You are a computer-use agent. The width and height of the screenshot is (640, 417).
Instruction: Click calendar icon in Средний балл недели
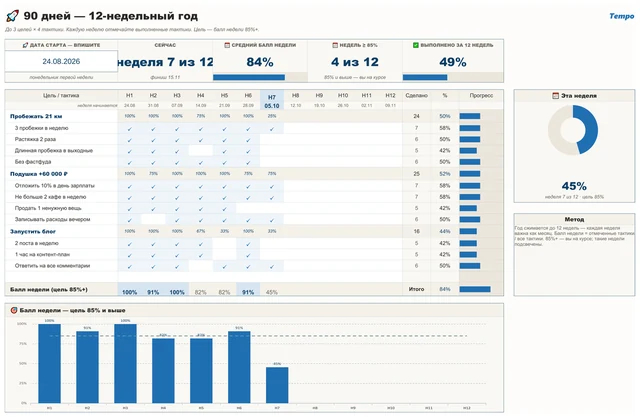point(227,45)
